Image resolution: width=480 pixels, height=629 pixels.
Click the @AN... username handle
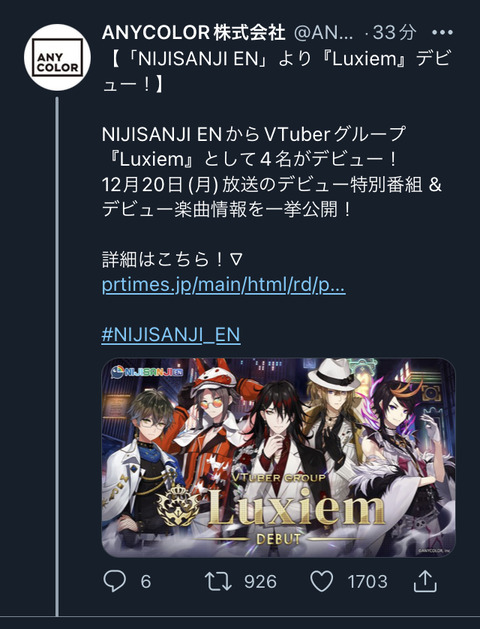tap(324, 33)
